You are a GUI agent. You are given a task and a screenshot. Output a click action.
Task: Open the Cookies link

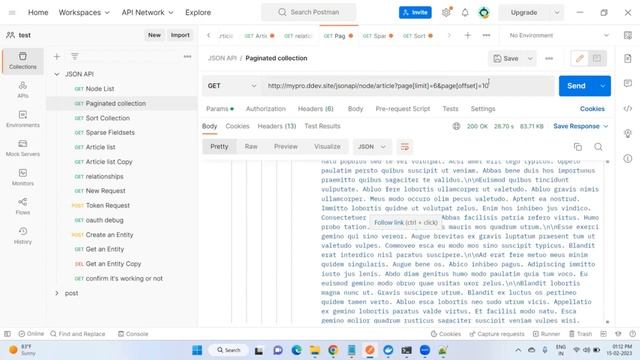pos(592,109)
